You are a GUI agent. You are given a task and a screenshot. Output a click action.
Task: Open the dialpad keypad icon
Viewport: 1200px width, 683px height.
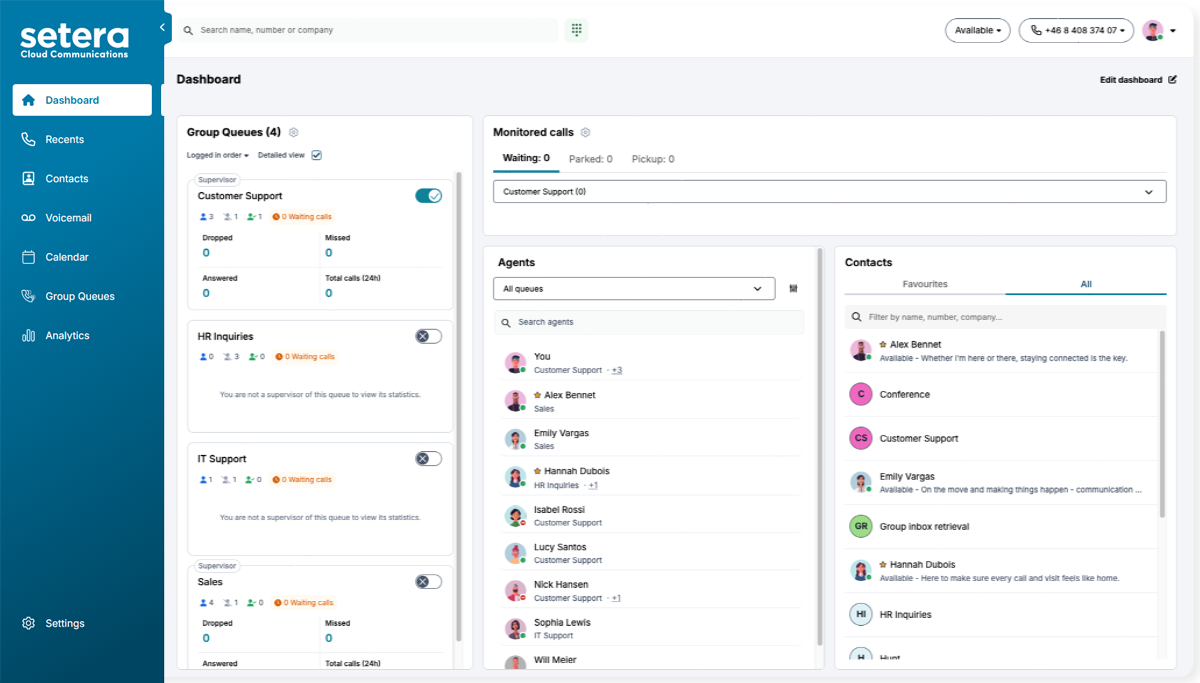point(576,30)
